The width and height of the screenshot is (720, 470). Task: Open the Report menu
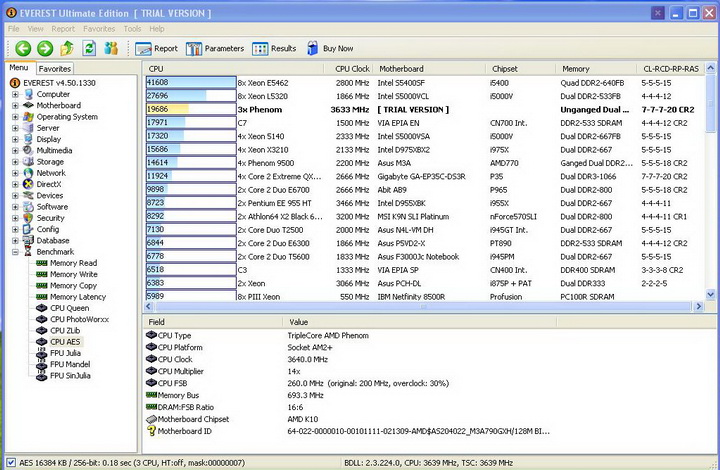[63, 28]
